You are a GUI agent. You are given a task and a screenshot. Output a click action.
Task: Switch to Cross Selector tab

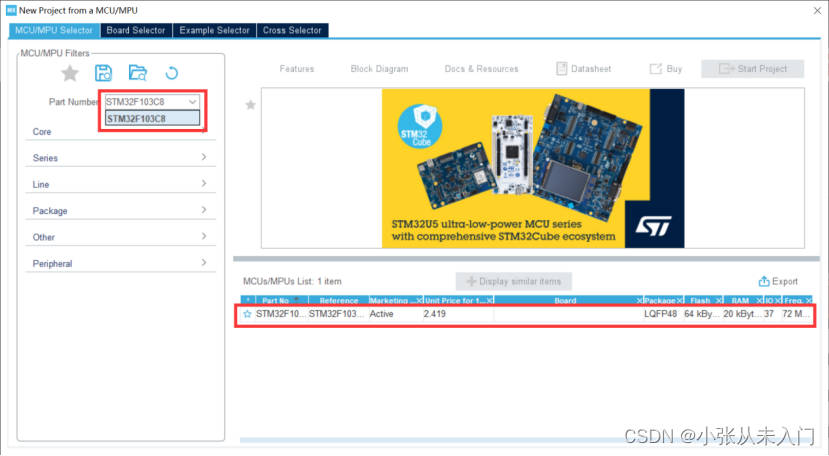point(292,30)
